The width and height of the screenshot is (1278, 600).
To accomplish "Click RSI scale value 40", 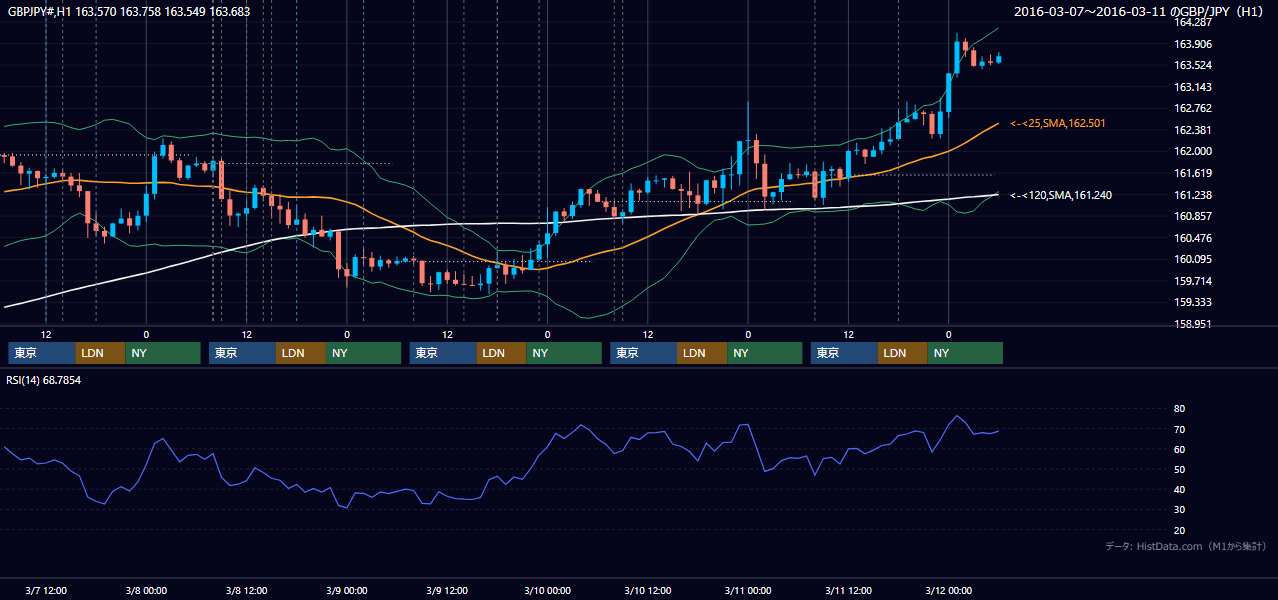I will tap(1179, 490).
